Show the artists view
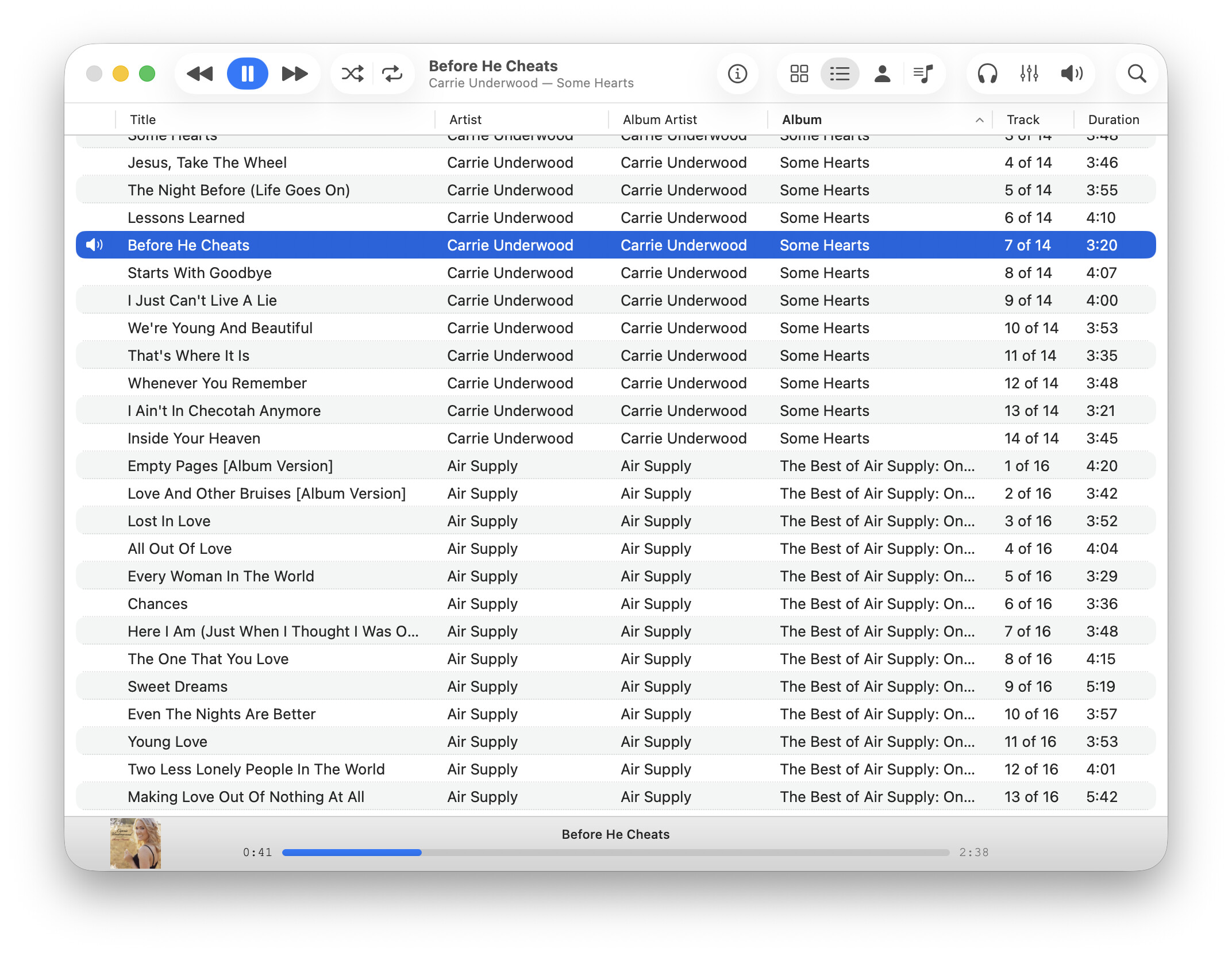This screenshot has height=956, width=1232. (882, 74)
